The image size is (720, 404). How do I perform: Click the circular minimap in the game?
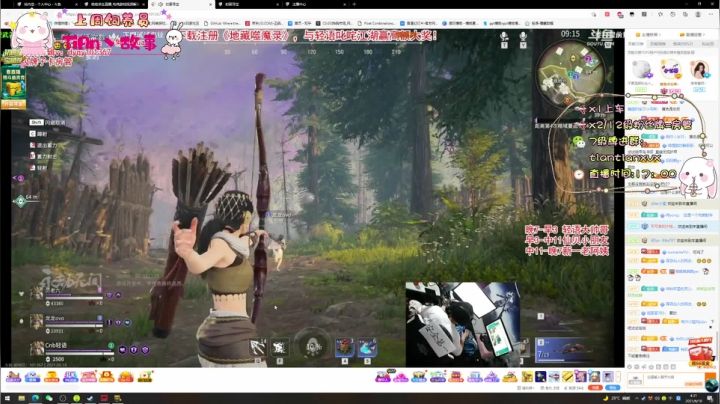tap(571, 73)
